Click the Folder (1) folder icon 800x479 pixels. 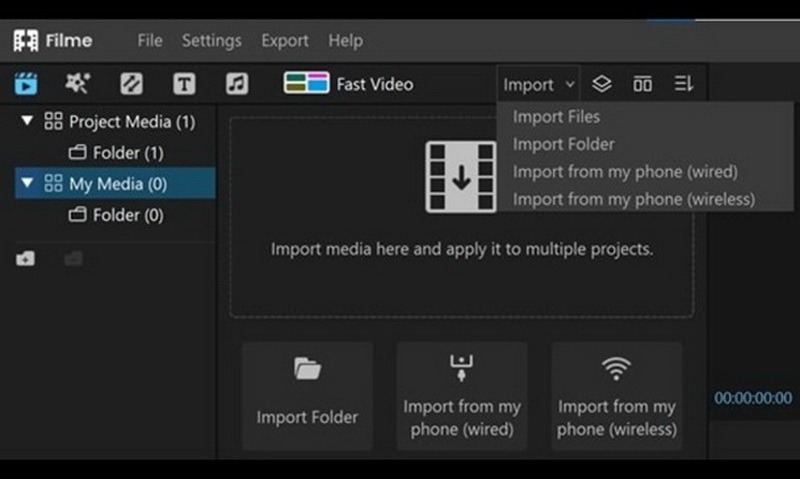pos(78,152)
